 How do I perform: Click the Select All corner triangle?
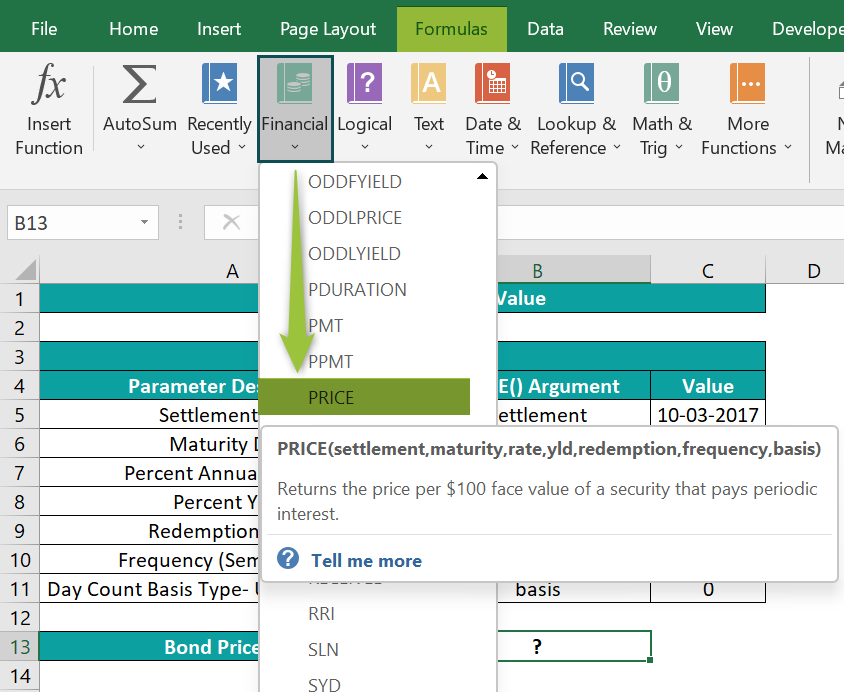26,270
